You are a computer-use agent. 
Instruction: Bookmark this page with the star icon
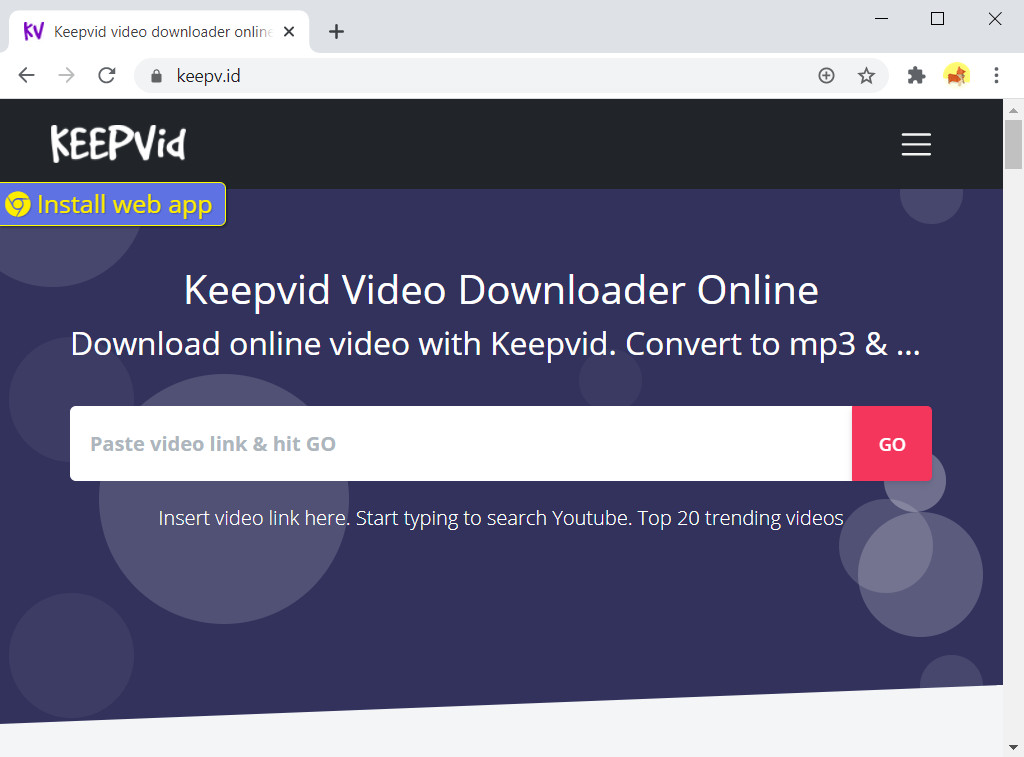point(866,76)
